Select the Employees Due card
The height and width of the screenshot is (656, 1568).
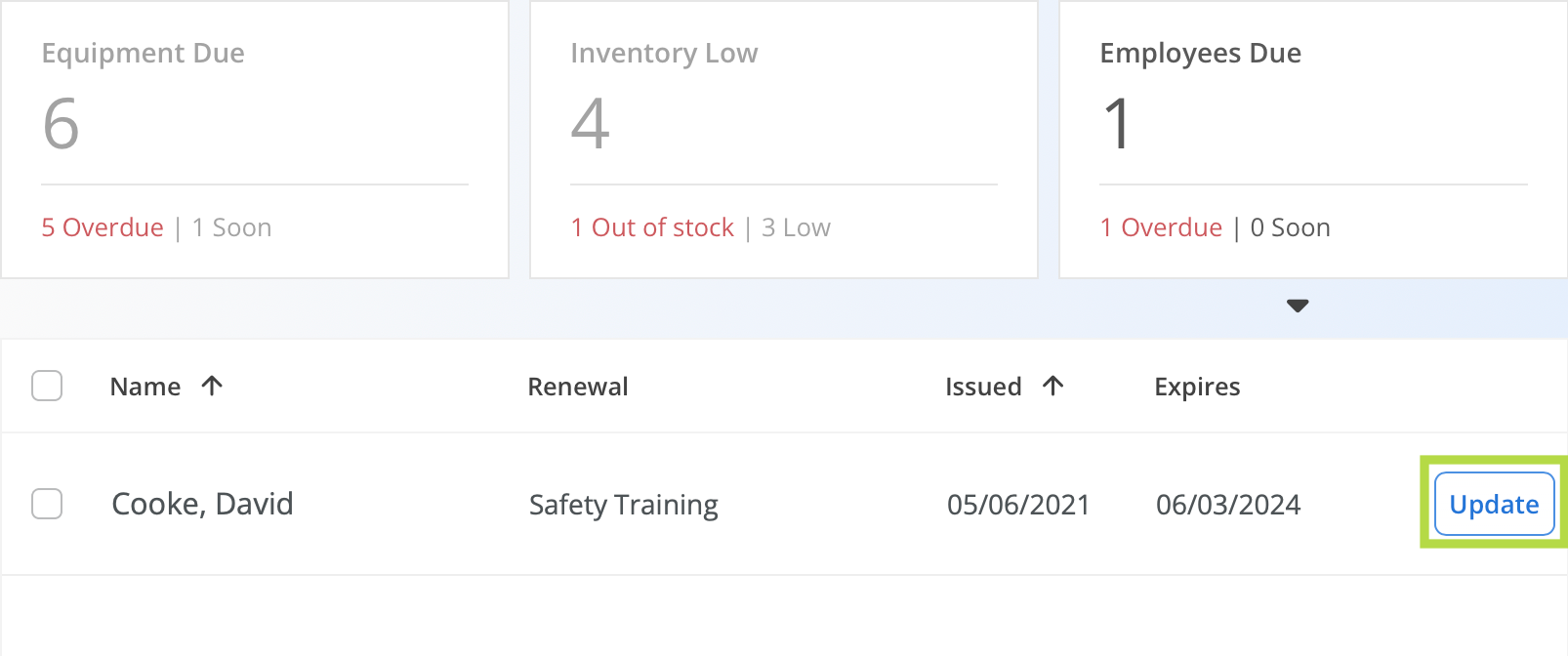(1313, 140)
